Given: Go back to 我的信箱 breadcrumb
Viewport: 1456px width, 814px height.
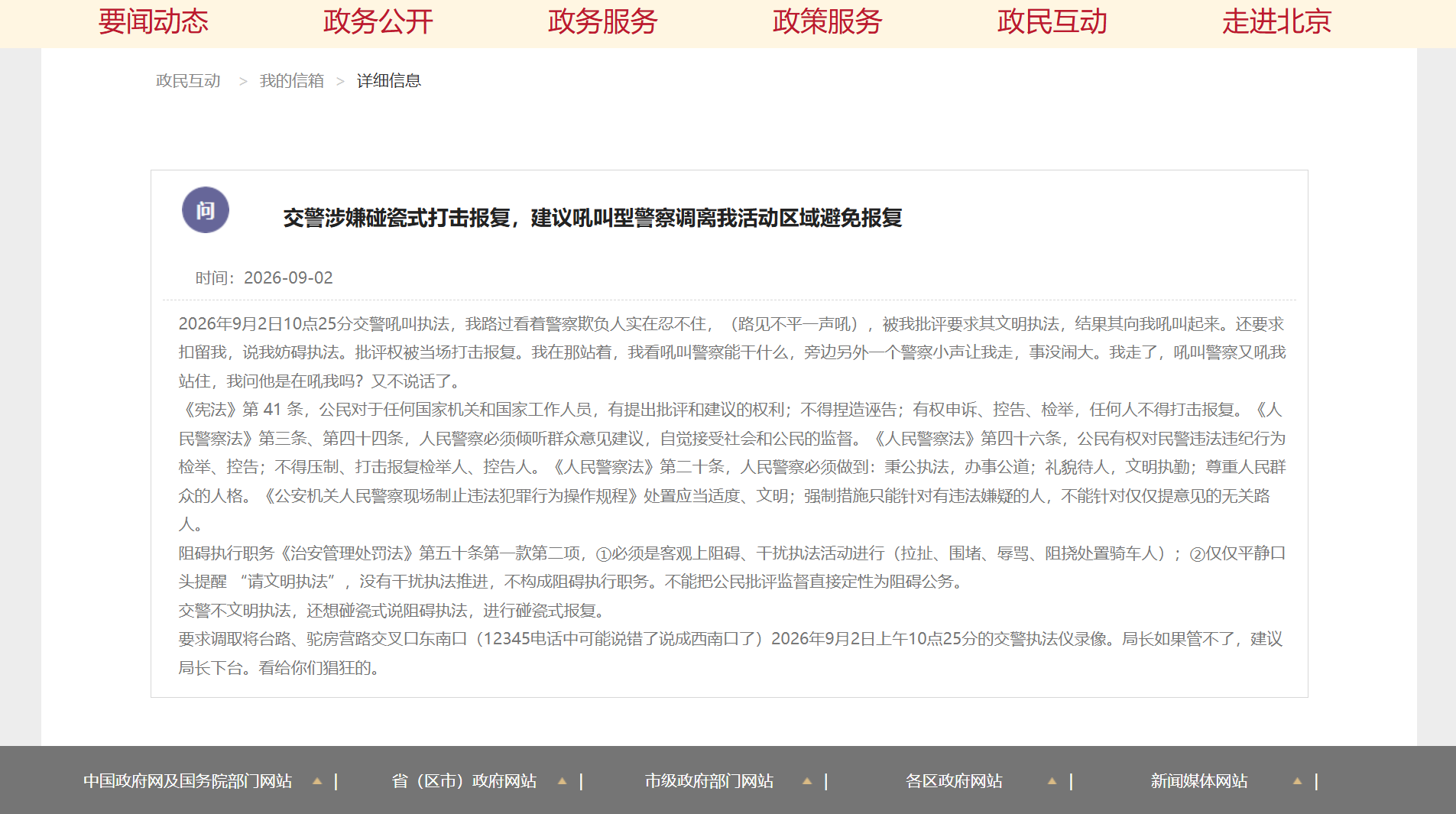Looking at the screenshot, I should [291, 81].
